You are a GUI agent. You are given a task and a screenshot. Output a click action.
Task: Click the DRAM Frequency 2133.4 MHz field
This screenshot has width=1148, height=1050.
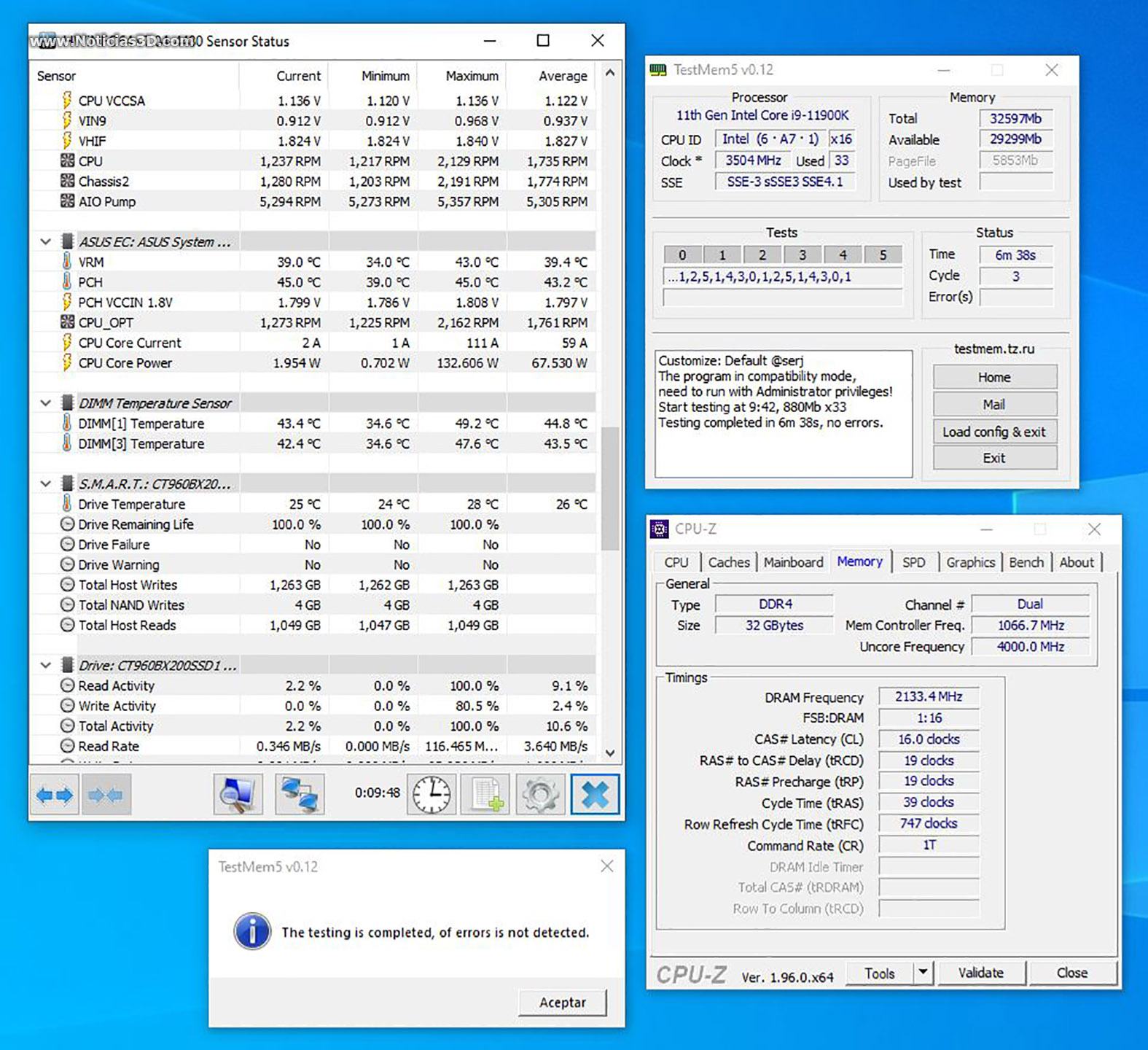tap(929, 697)
